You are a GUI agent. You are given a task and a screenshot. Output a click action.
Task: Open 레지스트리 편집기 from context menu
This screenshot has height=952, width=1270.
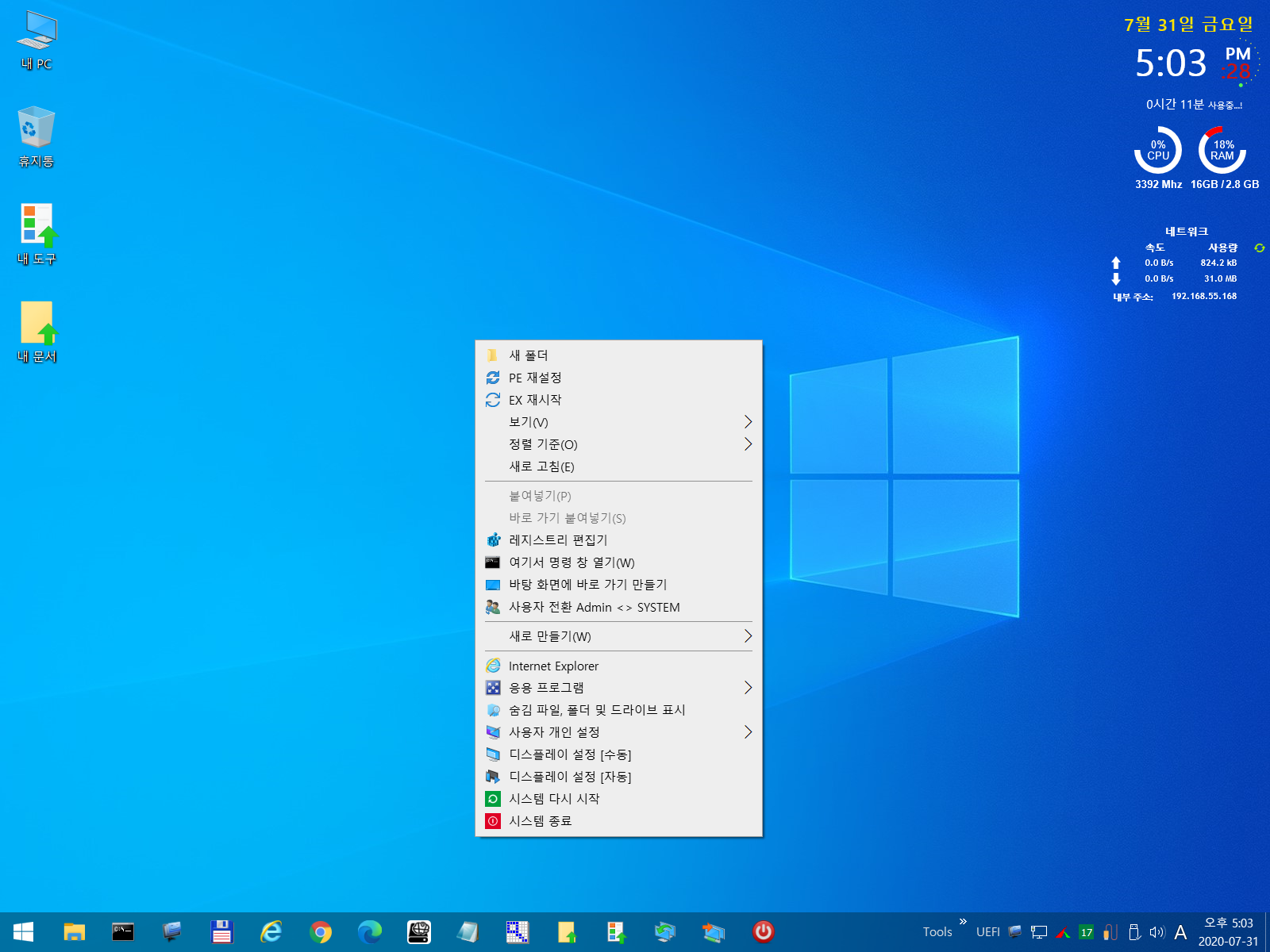(x=618, y=540)
